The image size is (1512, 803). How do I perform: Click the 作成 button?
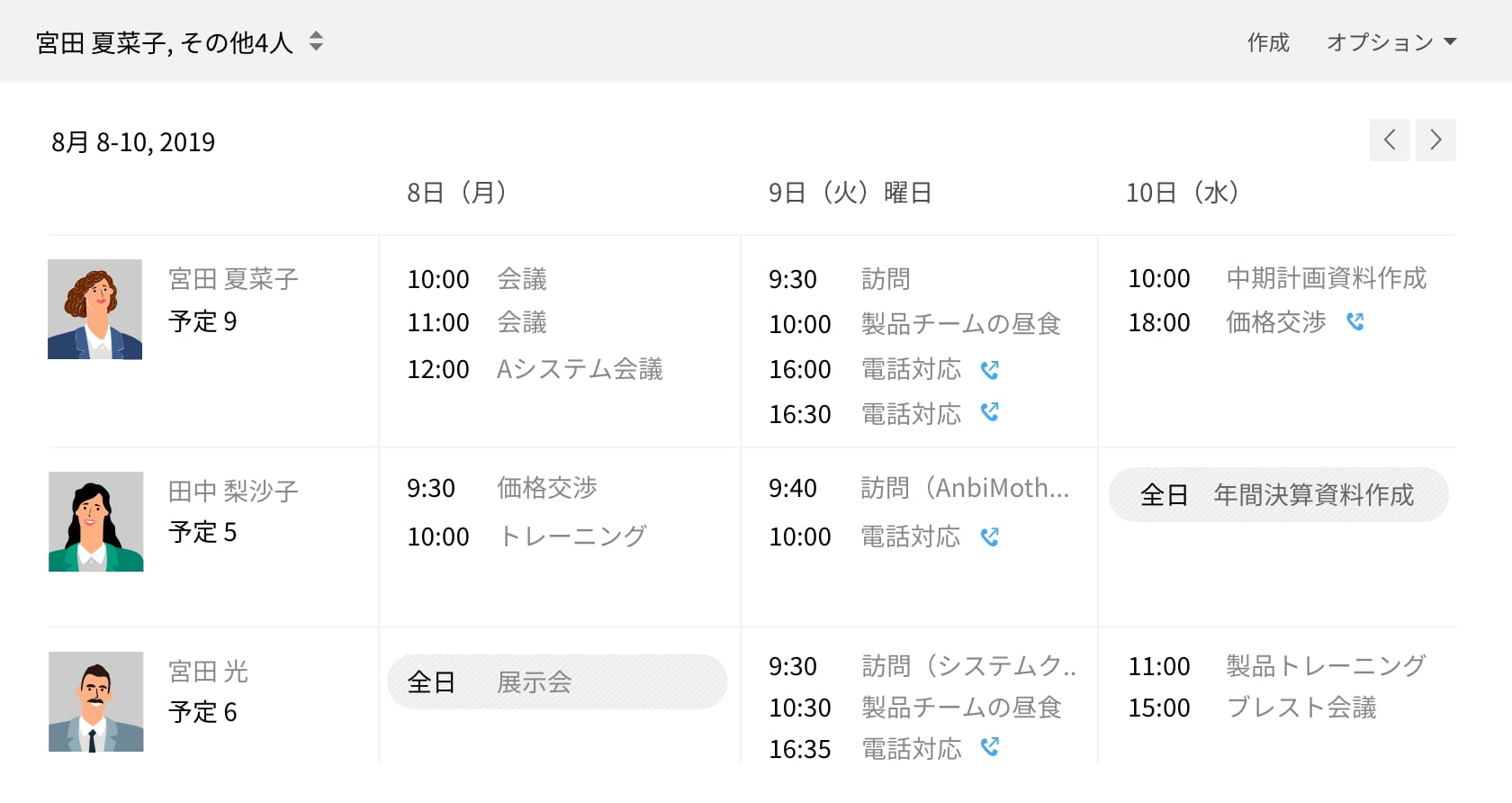click(x=1268, y=42)
